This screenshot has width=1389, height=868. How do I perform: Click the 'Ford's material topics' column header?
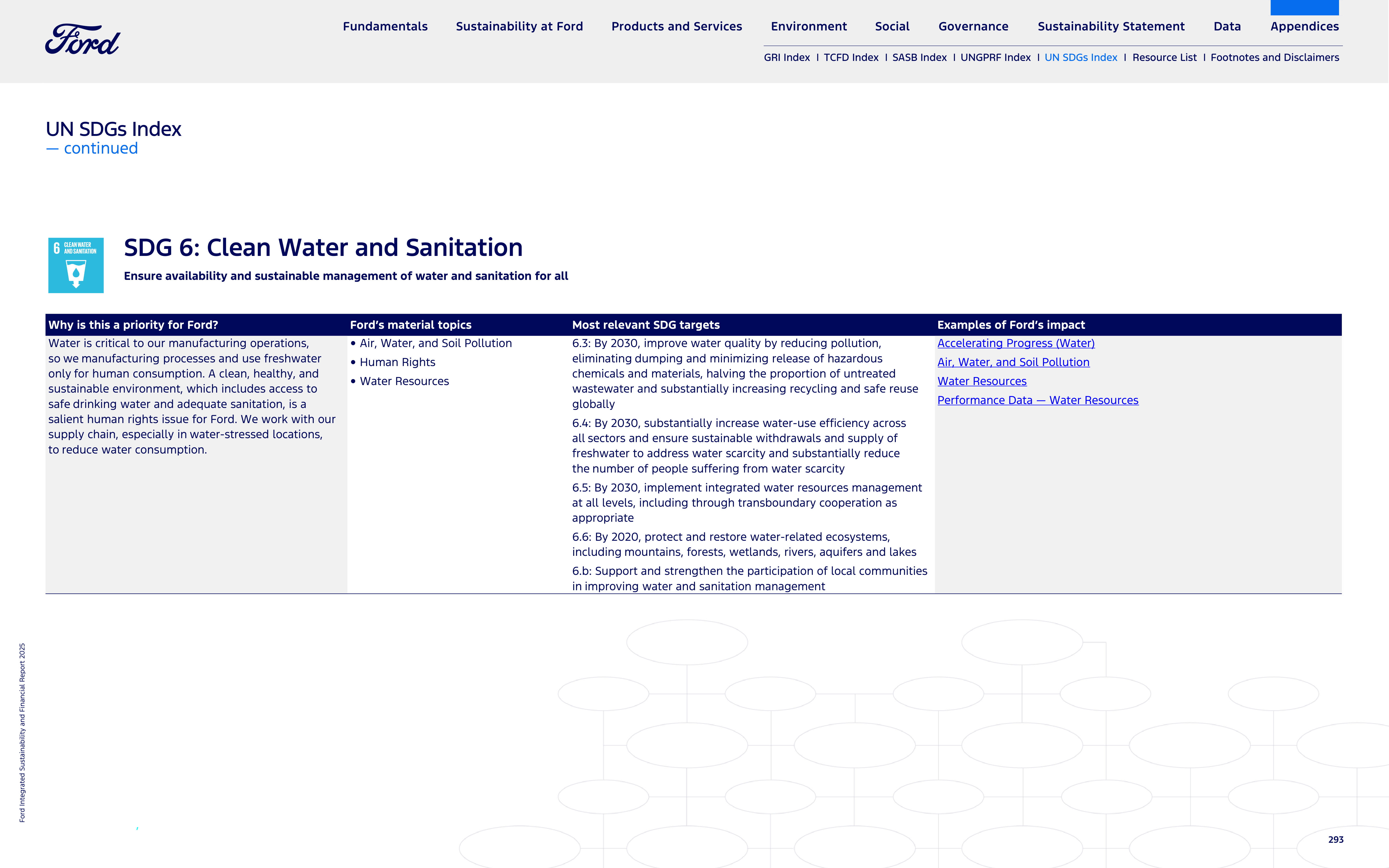[411, 325]
